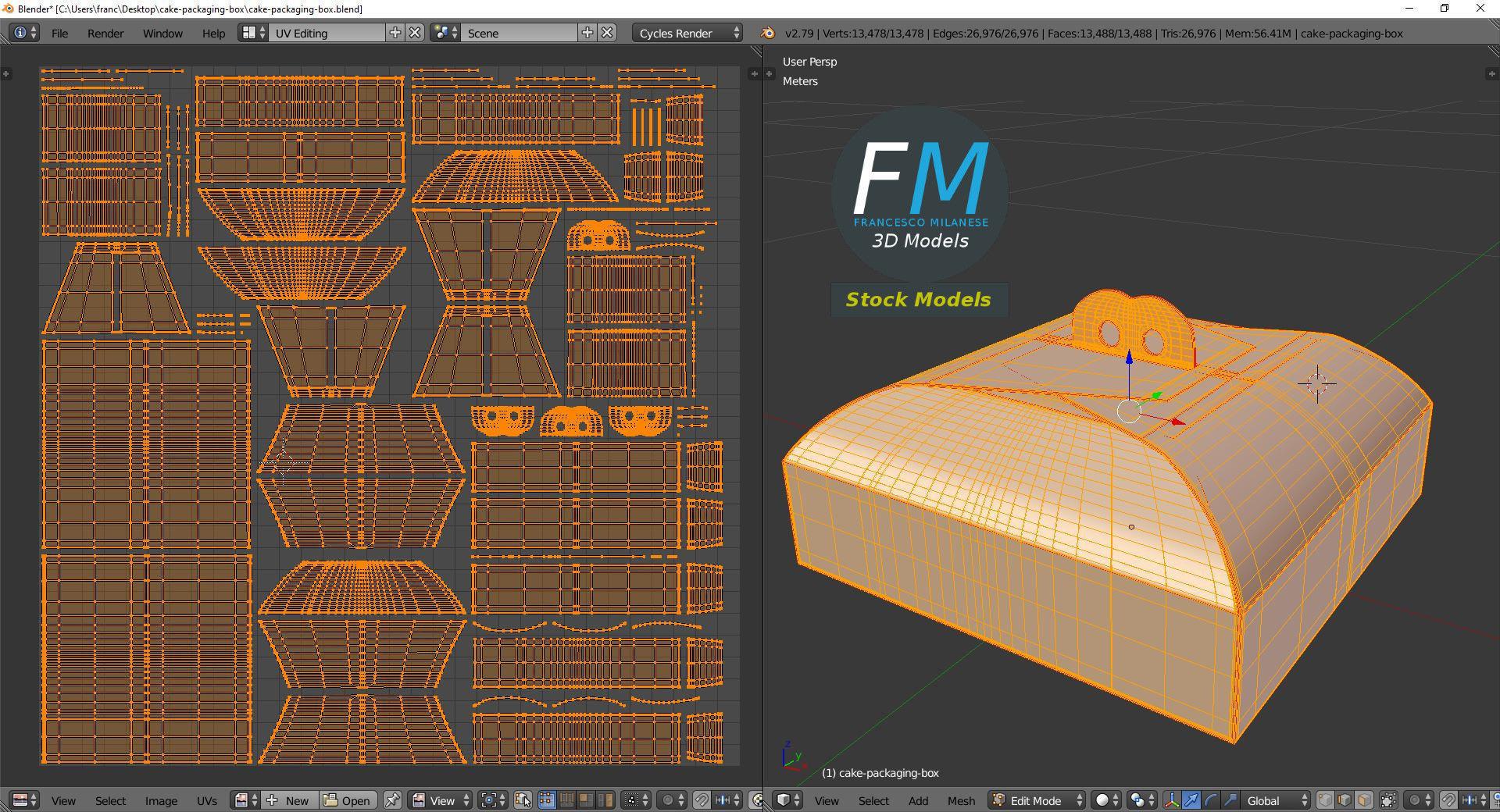Select UV face selection mode
Image resolution: width=1500 pixels, height=812 pixels.
point(585,800)
